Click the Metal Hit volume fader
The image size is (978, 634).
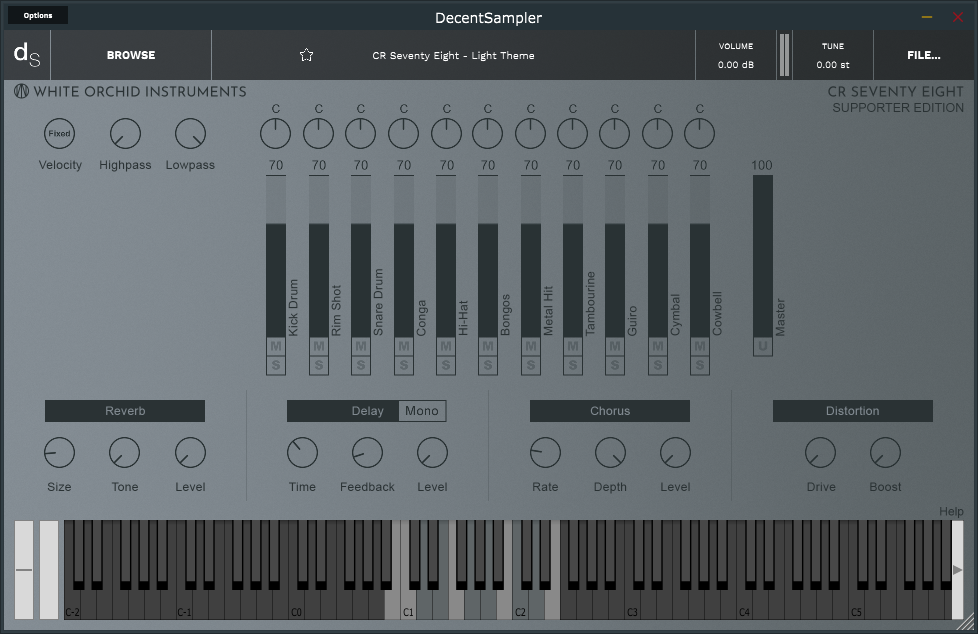pyautogui.click(x=531, y=256)
